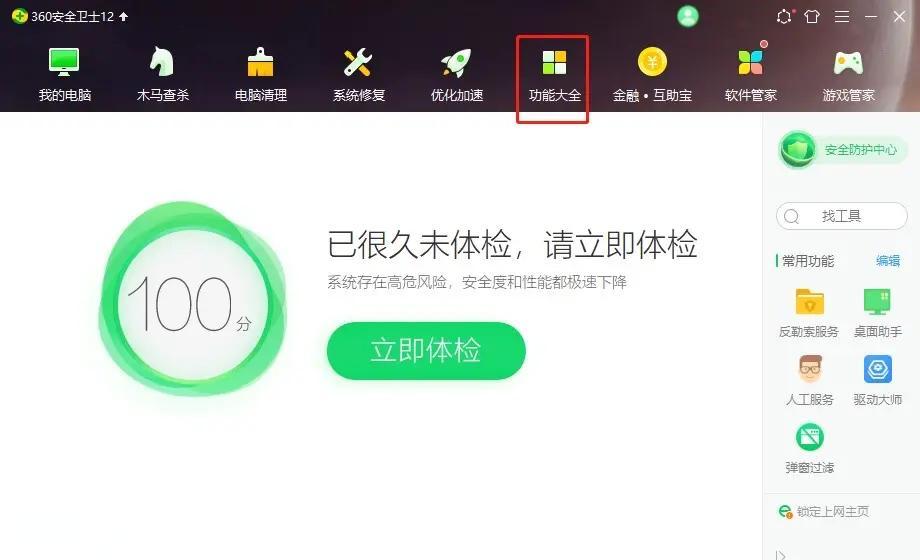The height and width of the screenshot is (560, 920).
Task: Click the 立即体检 green button
Action: tap(426, 350)
